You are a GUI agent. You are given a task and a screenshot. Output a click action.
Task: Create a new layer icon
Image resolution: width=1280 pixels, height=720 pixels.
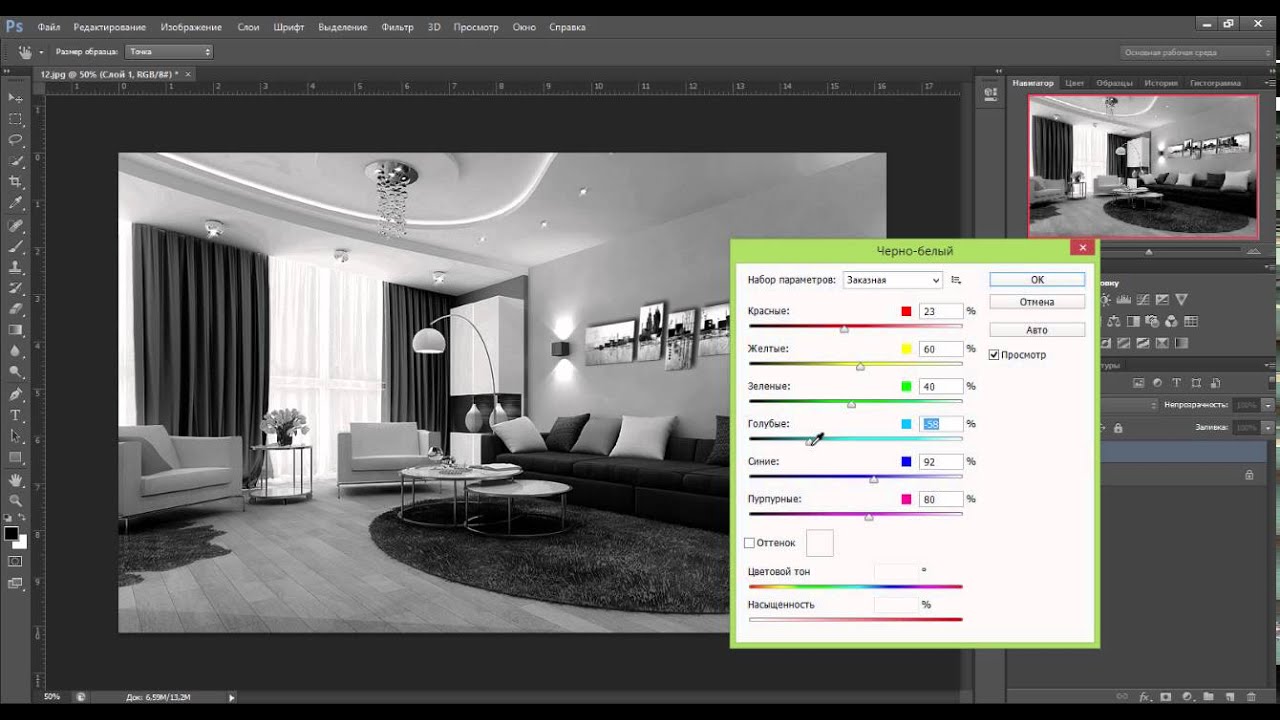tap(1230, 697)
